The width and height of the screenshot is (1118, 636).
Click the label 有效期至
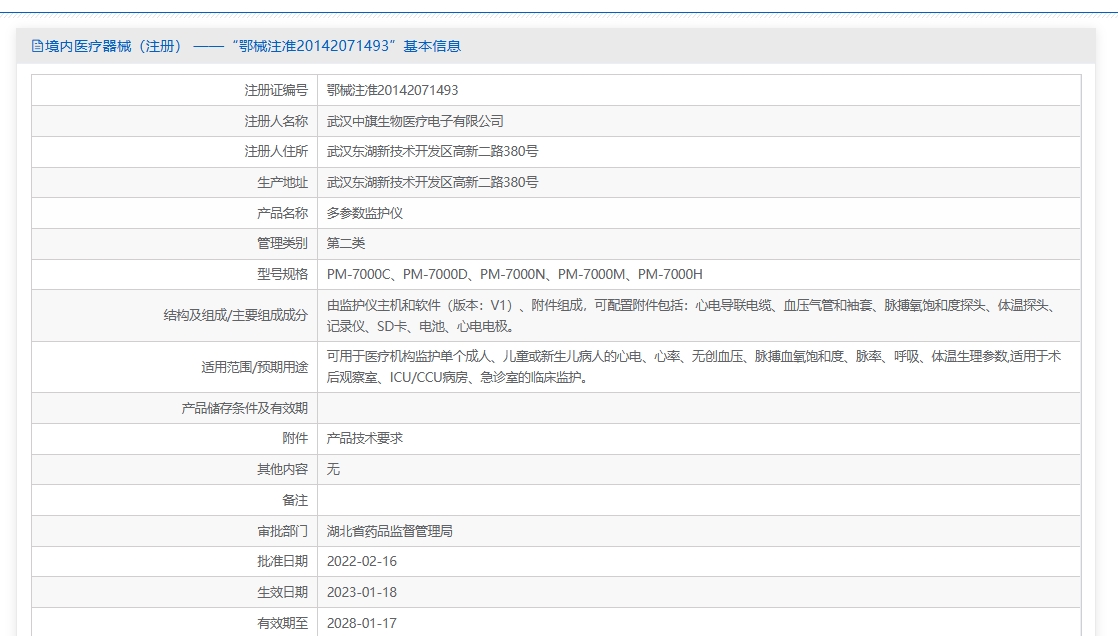coord(282,623)
